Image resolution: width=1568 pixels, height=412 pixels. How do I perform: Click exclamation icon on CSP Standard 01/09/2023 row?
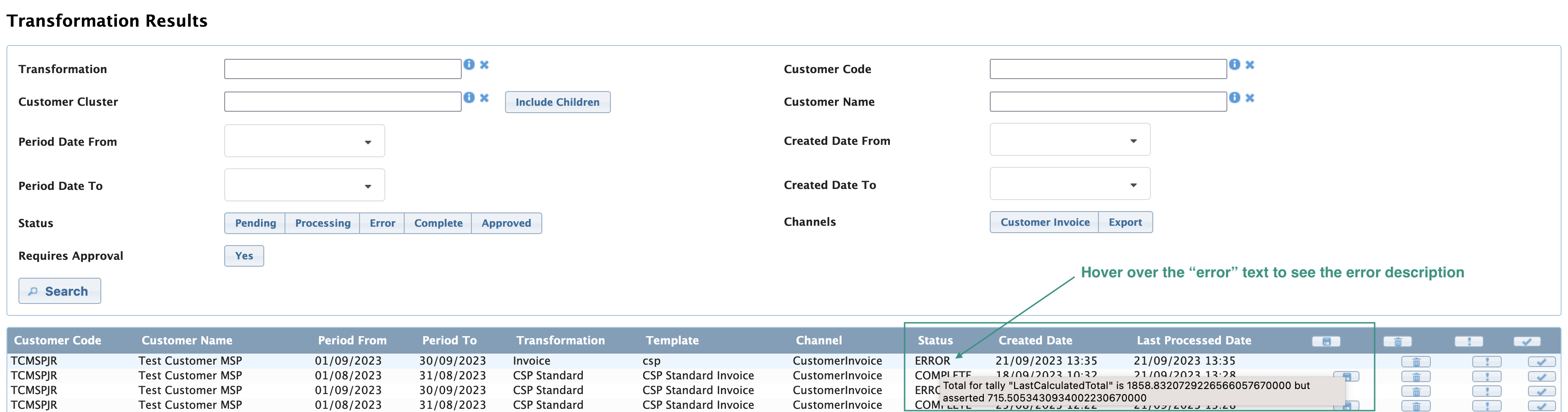[x=1487, y=391]
